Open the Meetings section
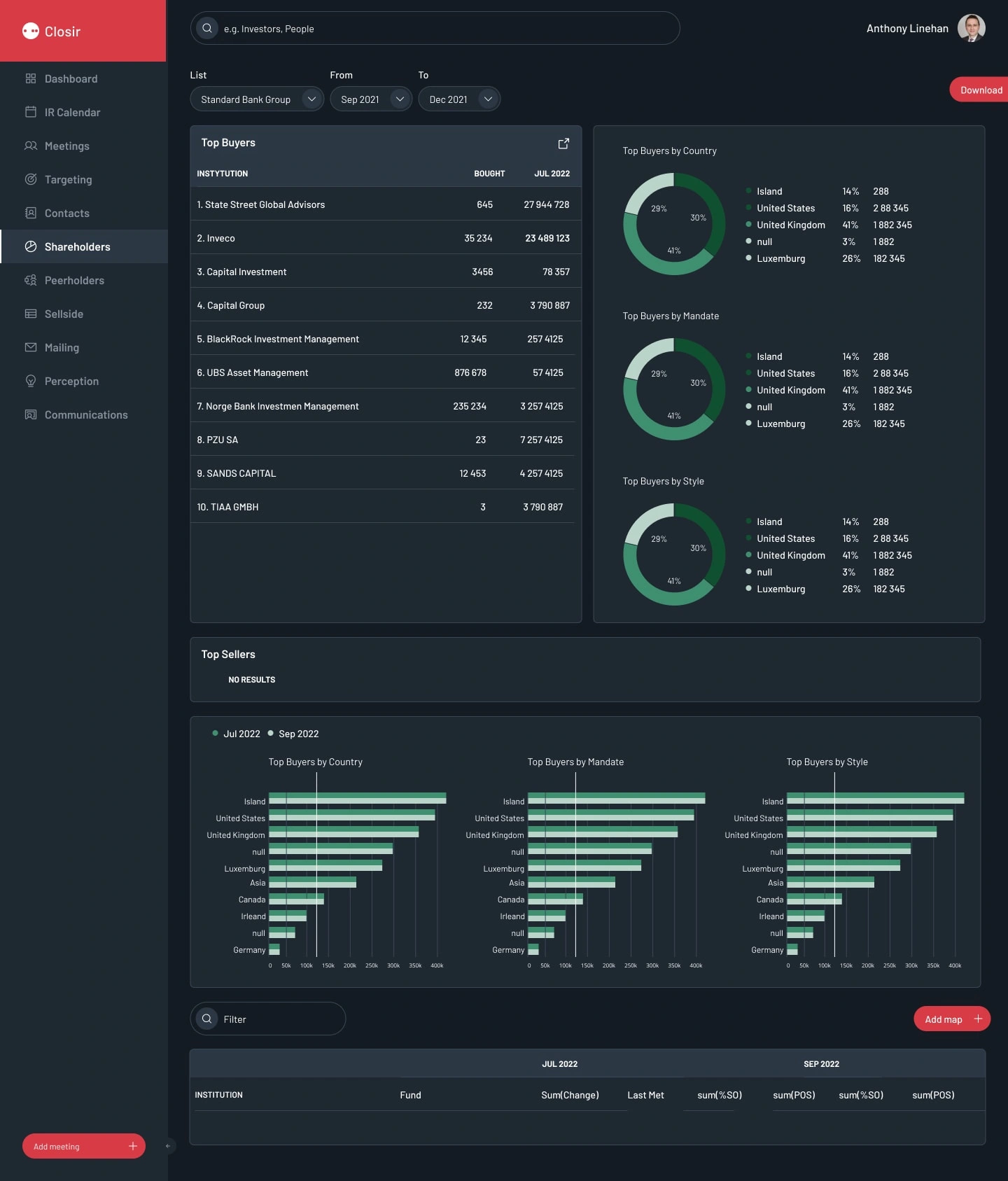 [x=84, y=146]
